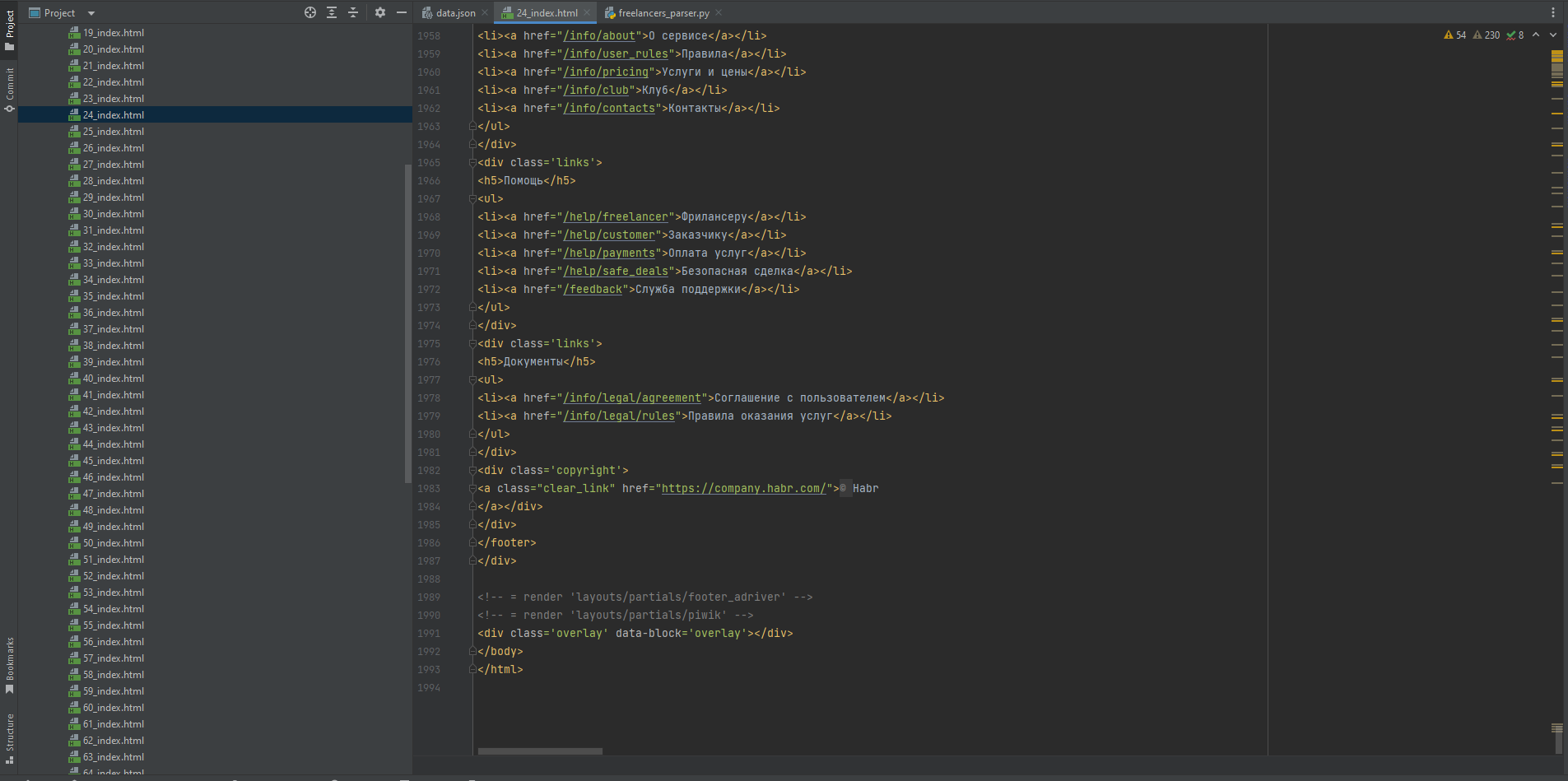The height and width of the screenshot is (781, 1568).
Task: Collapse div class links fold at line 1965
Action: click(x=472, y=162)
